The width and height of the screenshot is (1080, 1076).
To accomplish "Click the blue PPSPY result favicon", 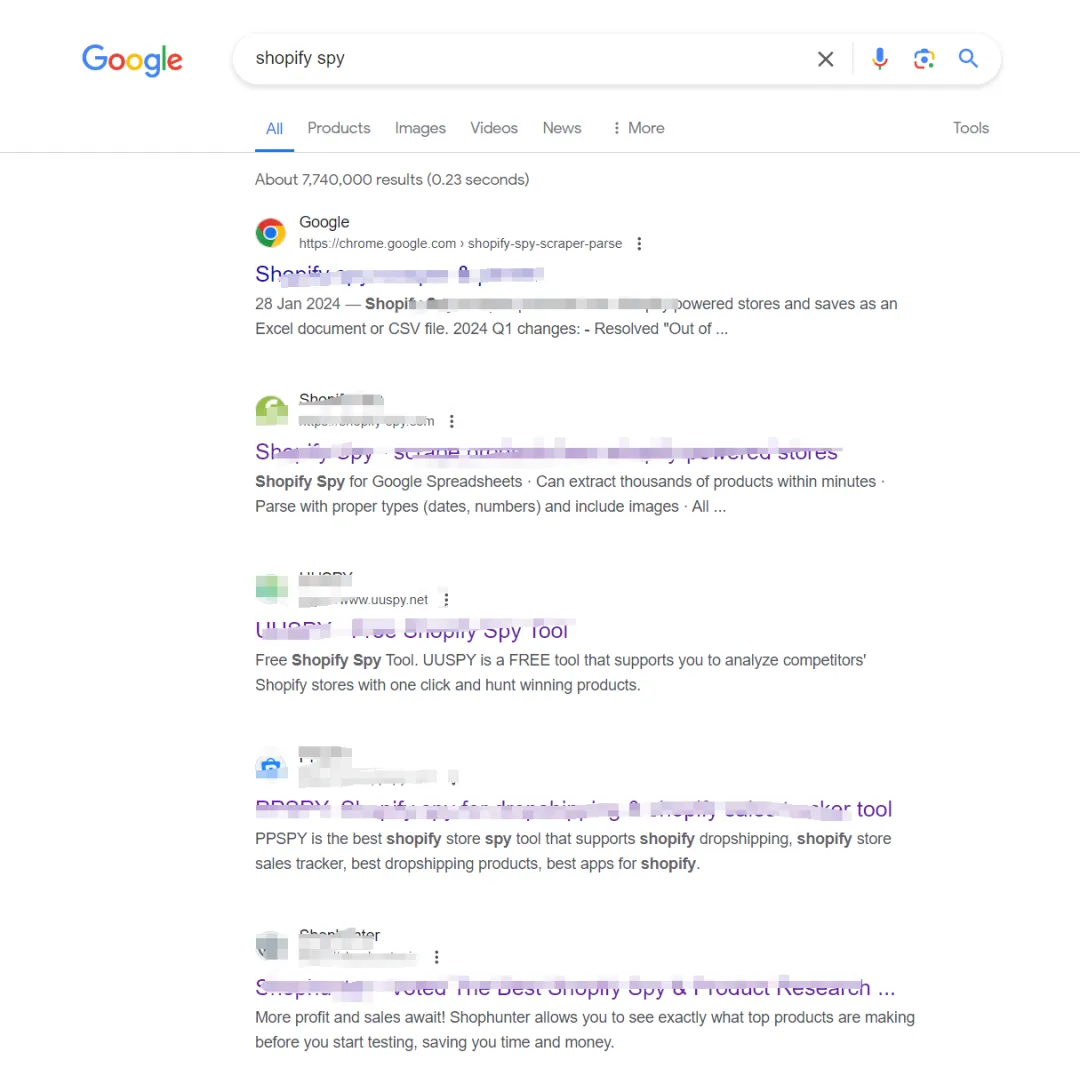I will 271,767.
